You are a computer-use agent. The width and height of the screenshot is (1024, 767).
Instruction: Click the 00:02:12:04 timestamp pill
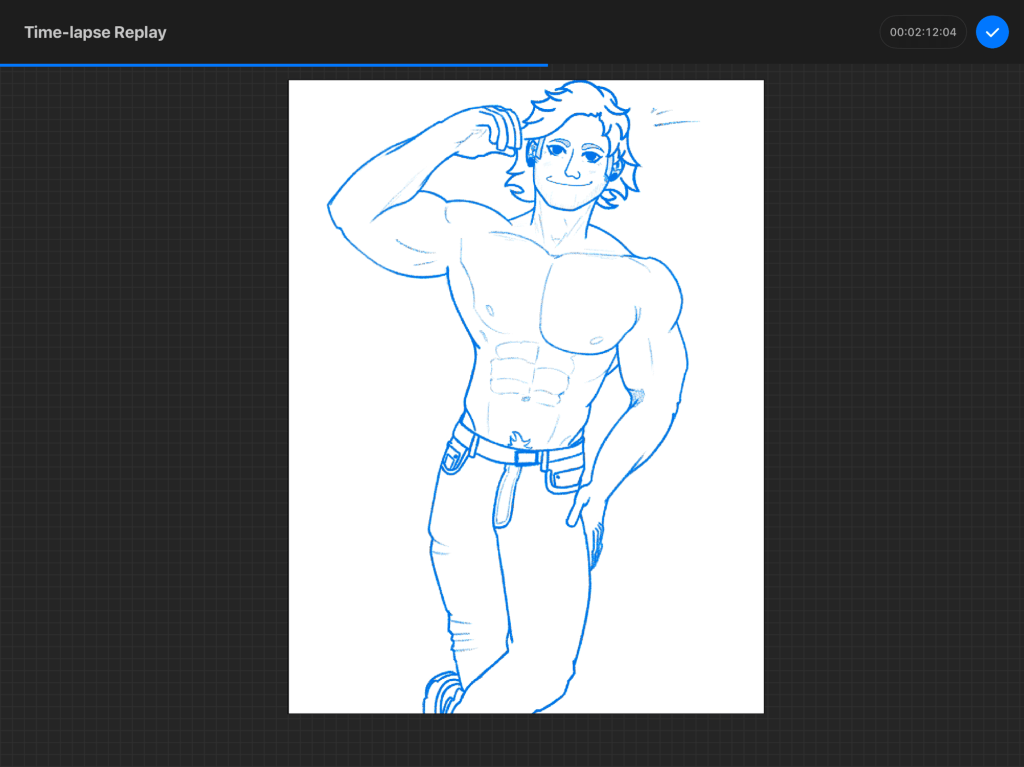point(922,32)
